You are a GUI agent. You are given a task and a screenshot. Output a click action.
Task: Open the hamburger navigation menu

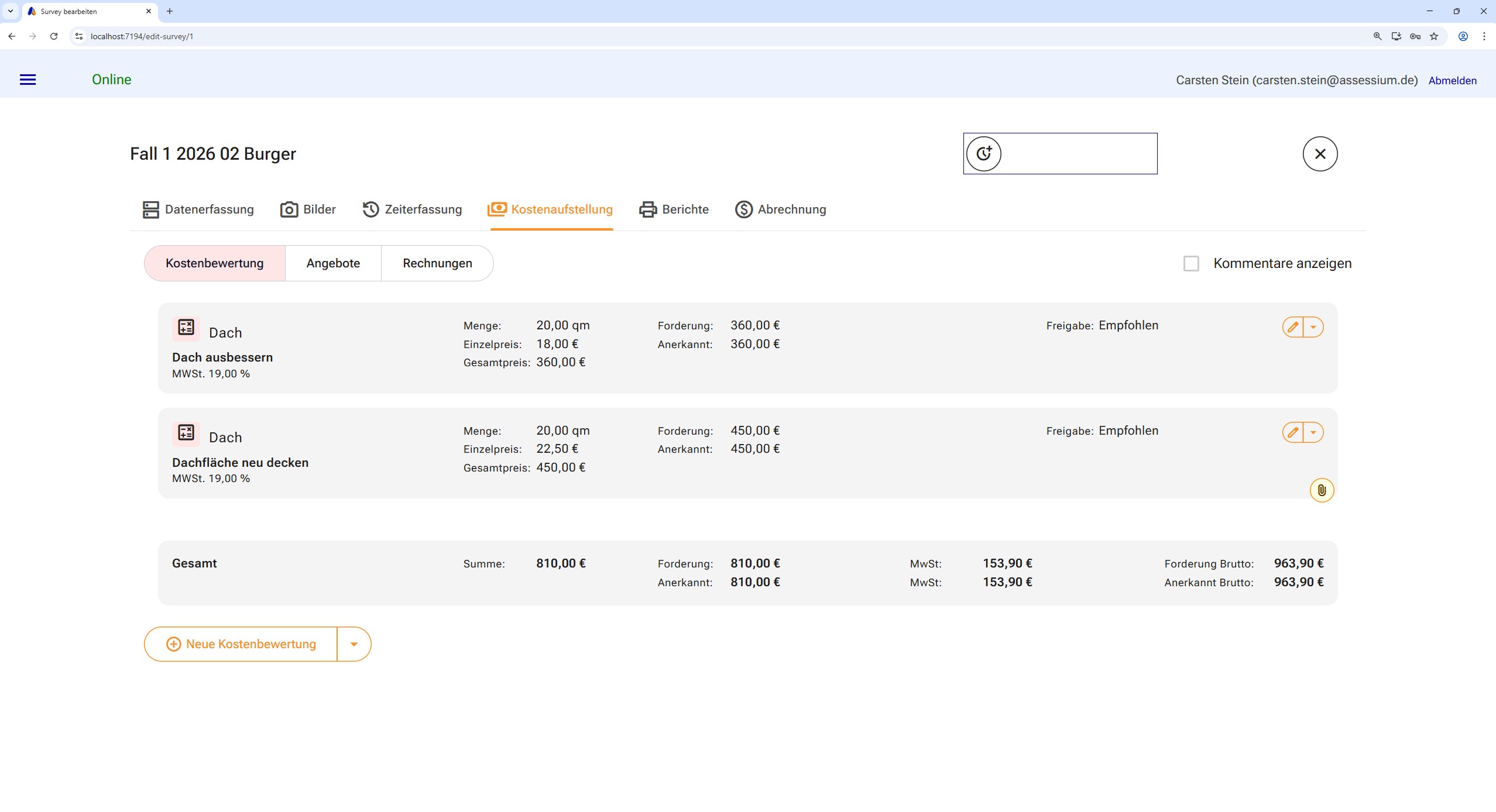point(28,80)
